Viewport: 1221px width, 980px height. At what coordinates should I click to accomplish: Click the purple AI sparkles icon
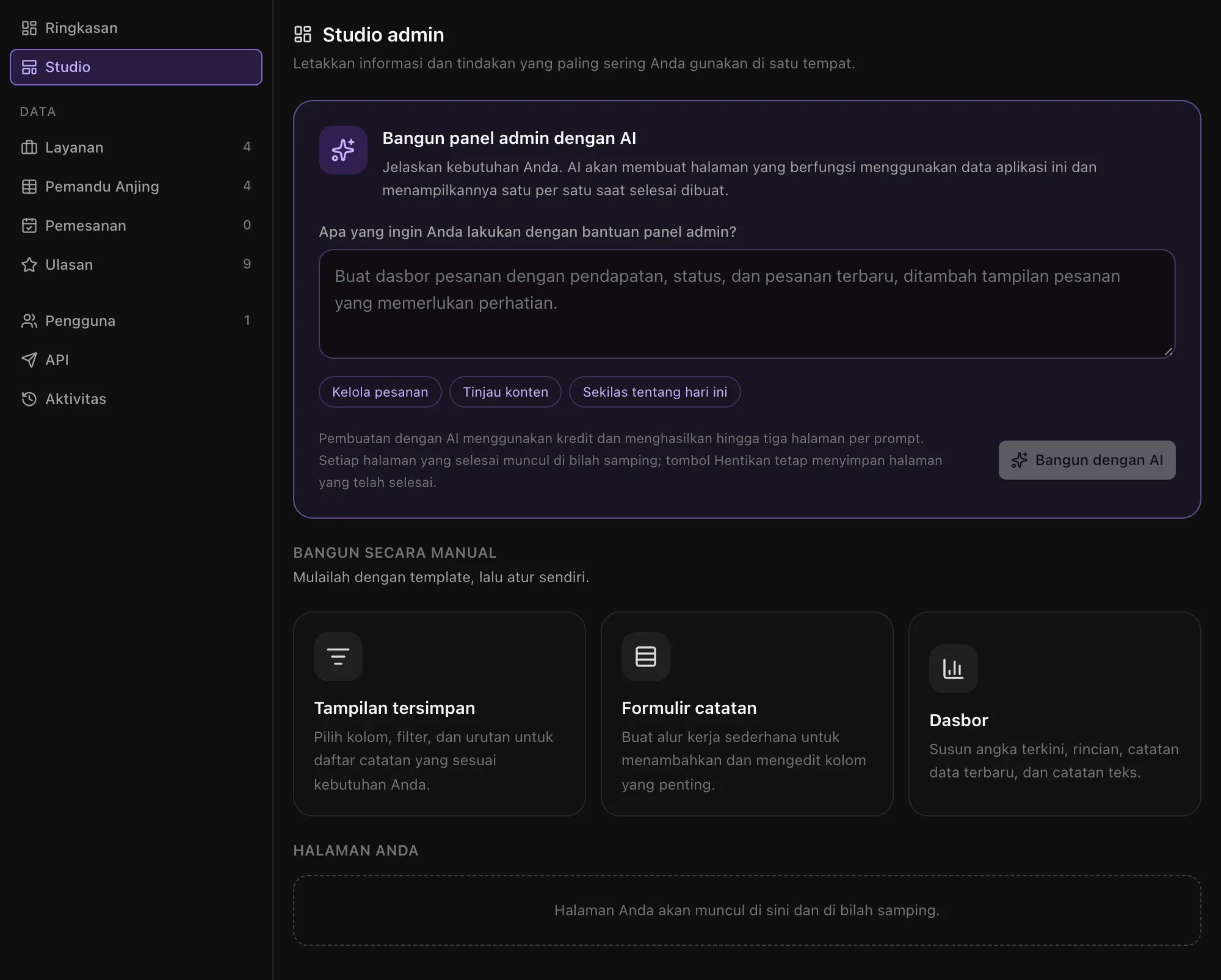pos(343,150)
